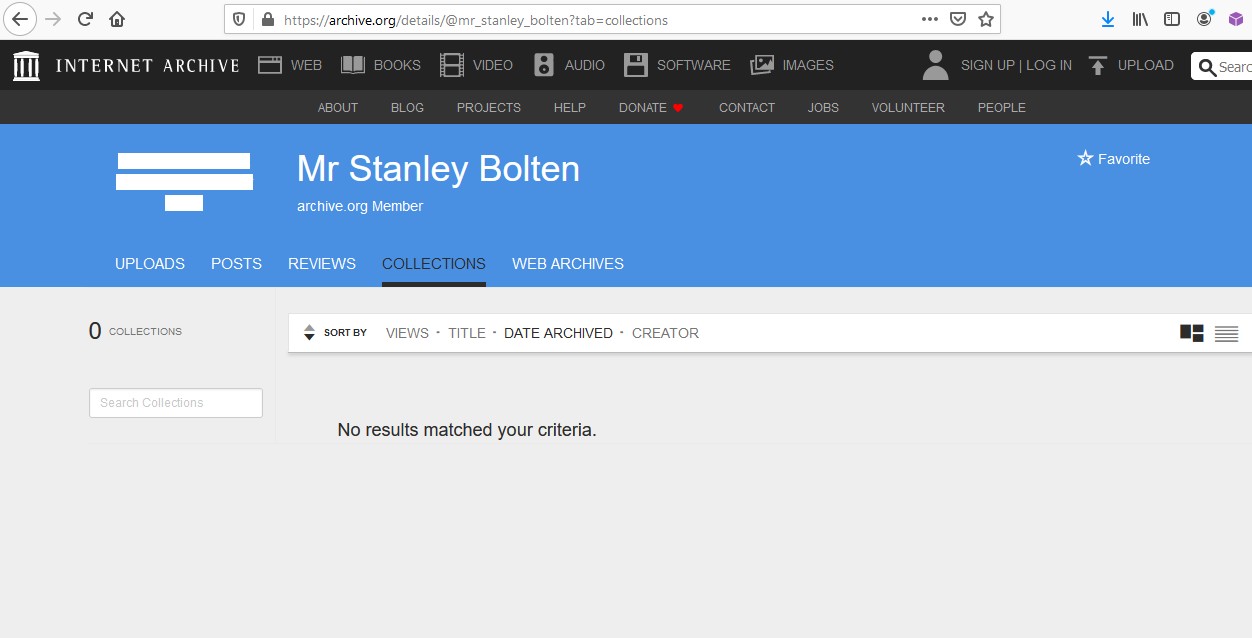Click the Internet Archive temple logo

27,65
